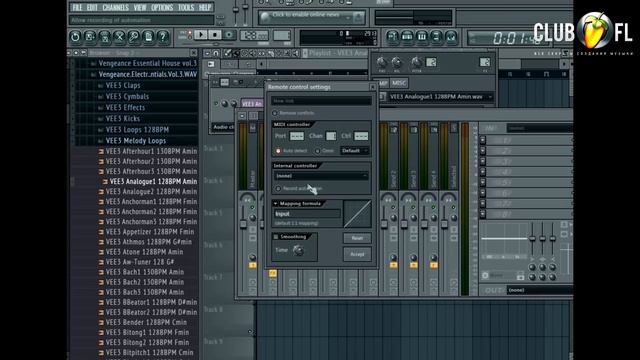640x360 pixels.
Task: Click the MIDI controller Port field
Action: [x=297, y=136]
